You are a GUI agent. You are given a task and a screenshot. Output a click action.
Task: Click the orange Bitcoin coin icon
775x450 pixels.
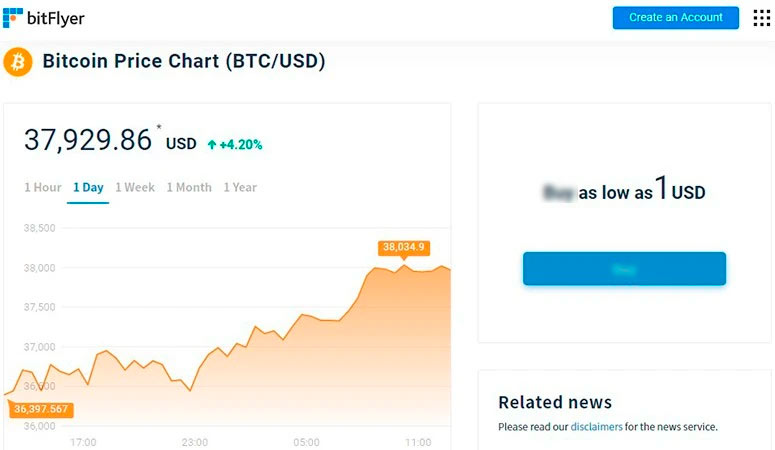click(x=18, y=62)
